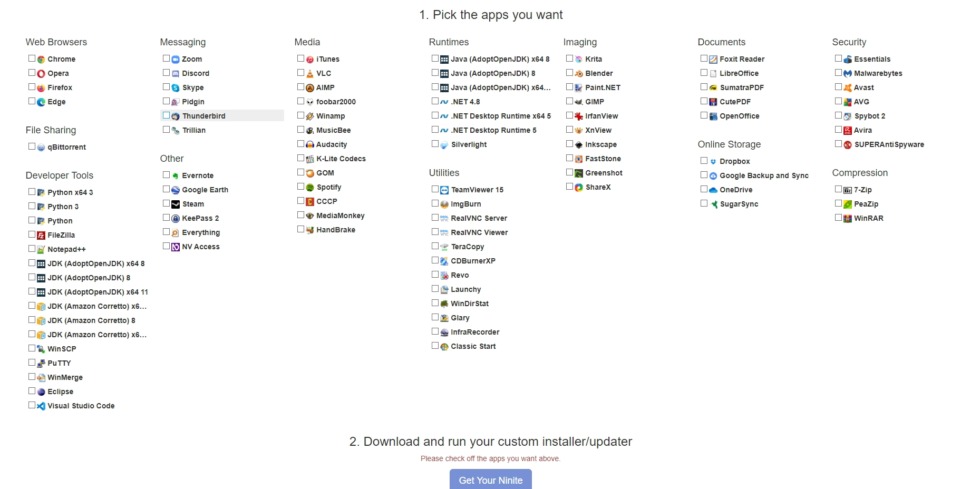This screenshot has width=980, height=489.
Task: Click the OneDrive cloud icon
Action: coord(713,190)
